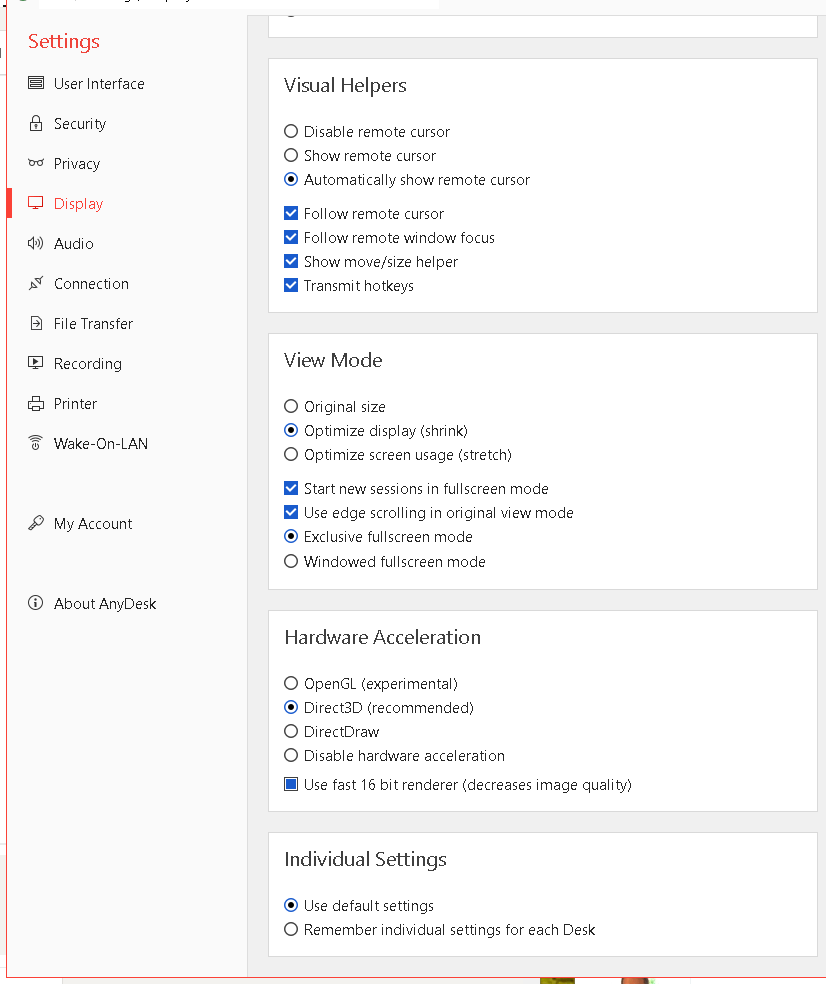
Task: Open the User Interface settings page
Action: 99,83
